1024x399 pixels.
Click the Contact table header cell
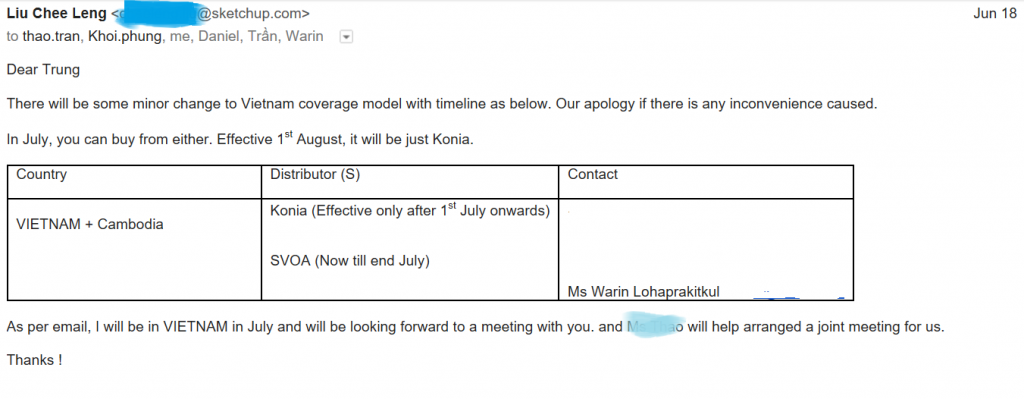706,182
